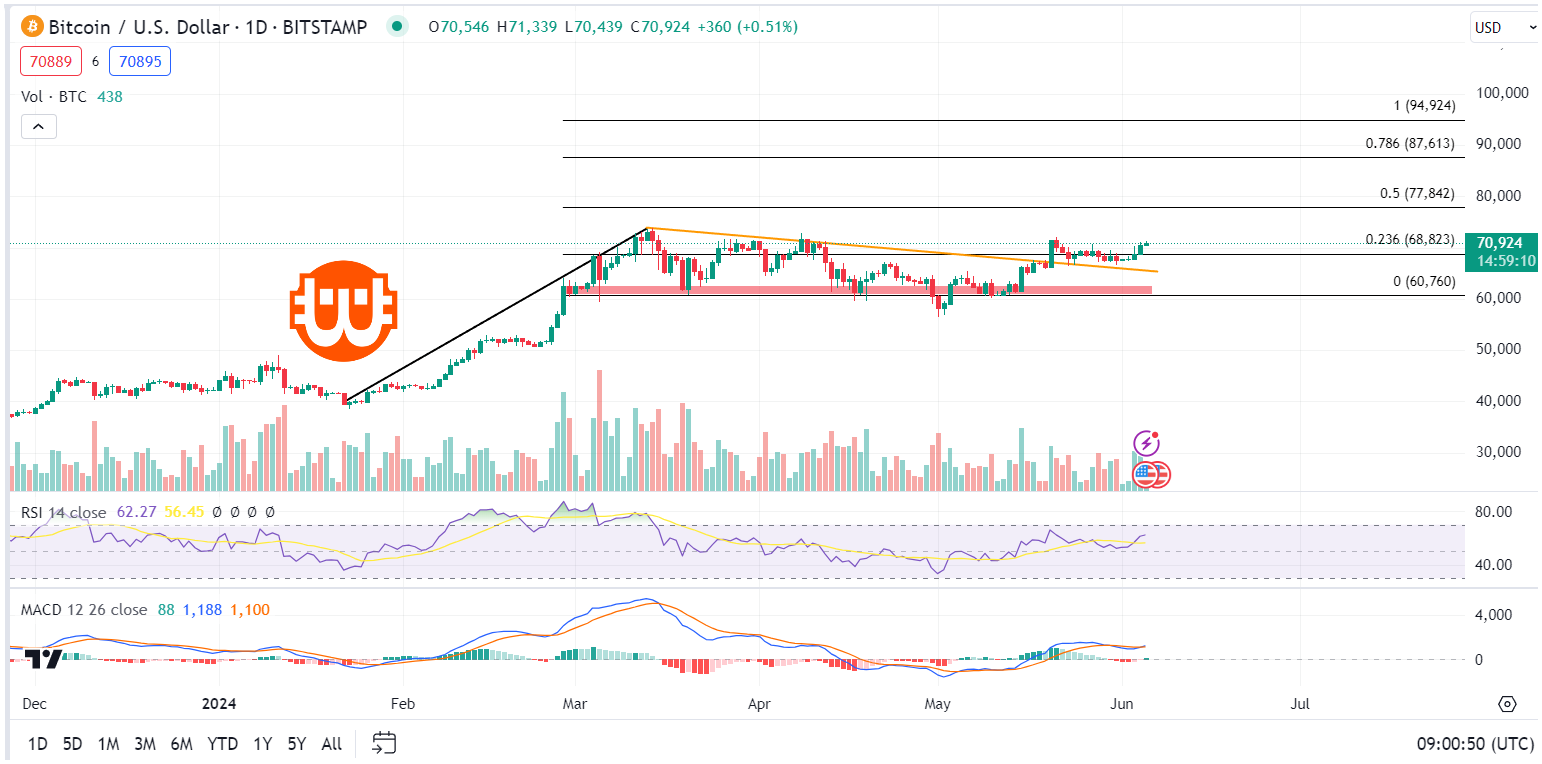Collapse the indicator legend with arrow button
Image resolution: width=1542 pixels, height=764 pixels.
coord(38,127)
